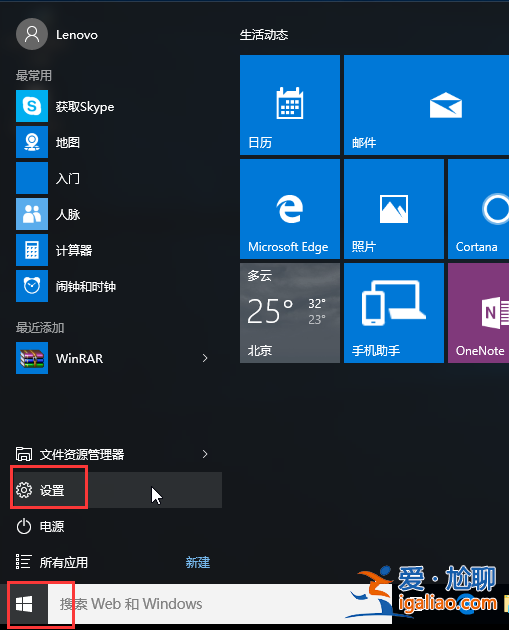Open the Mail (邮件) tile
Viewport: 509px width, 630px height.
pos(426,105)
